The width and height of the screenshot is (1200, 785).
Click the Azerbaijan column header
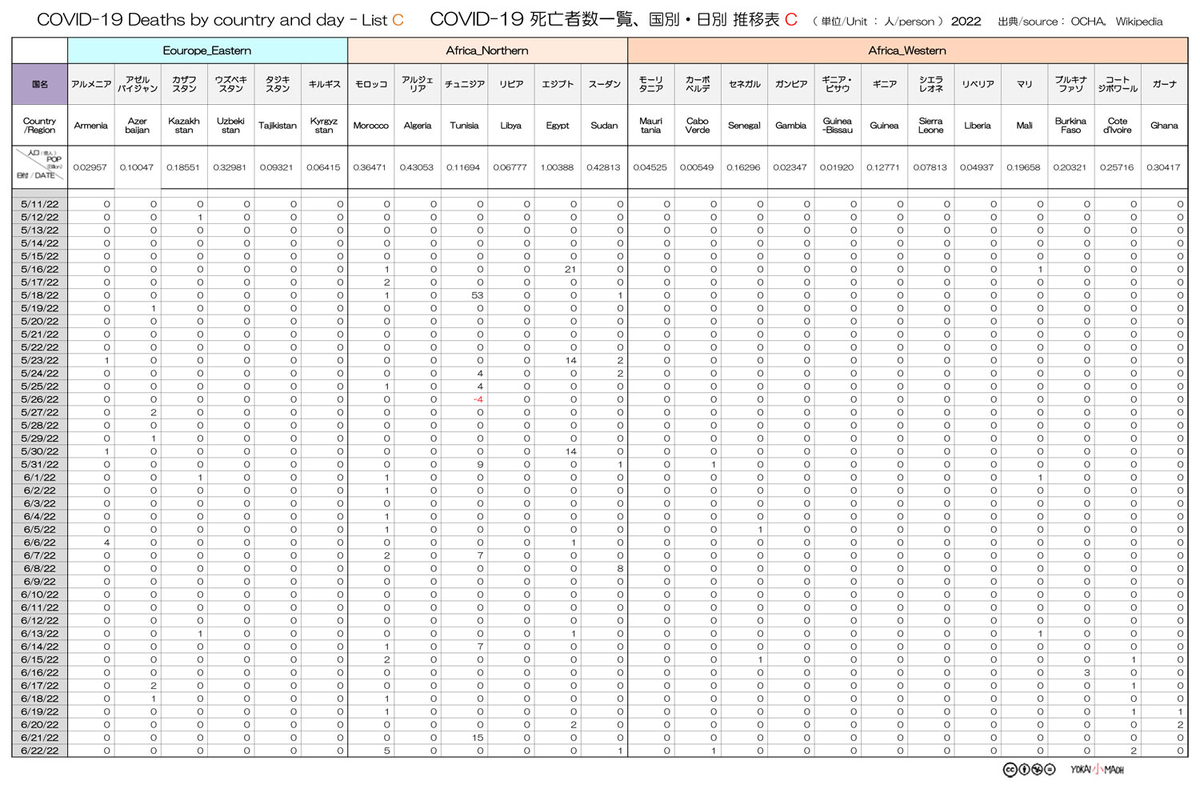[x=137, y=126]
